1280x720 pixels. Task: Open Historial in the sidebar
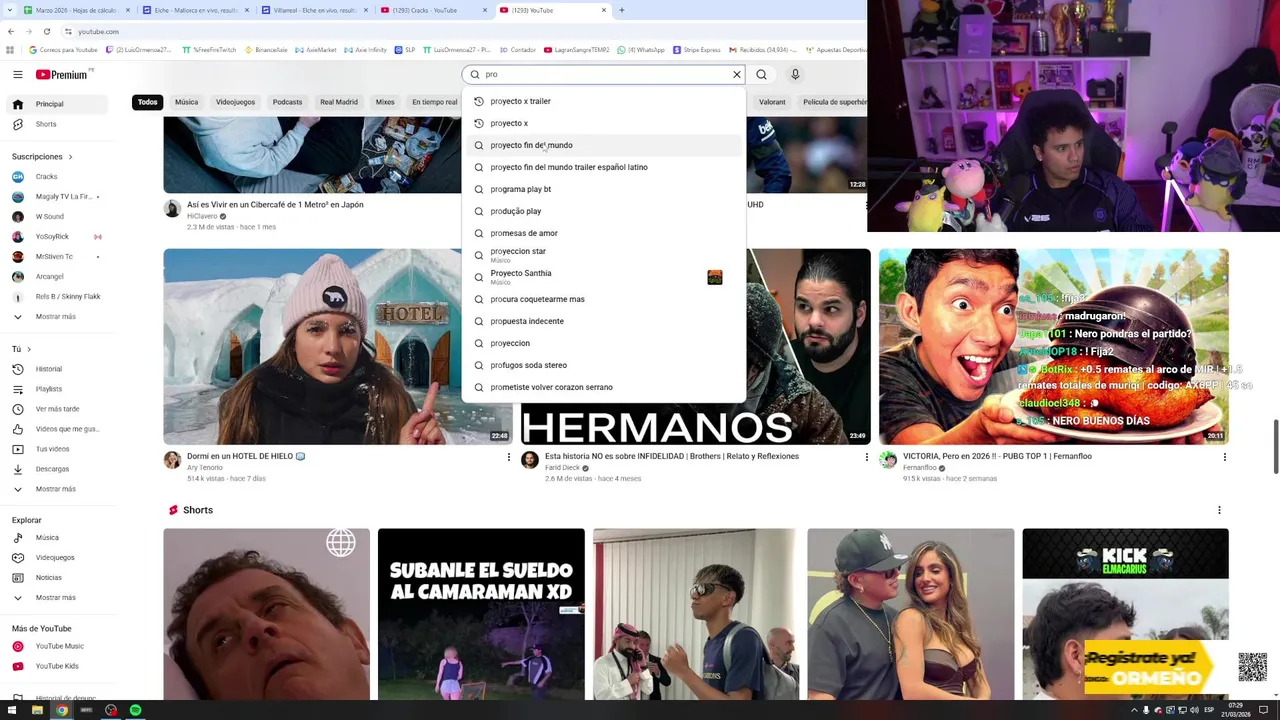tap(55, 369)
